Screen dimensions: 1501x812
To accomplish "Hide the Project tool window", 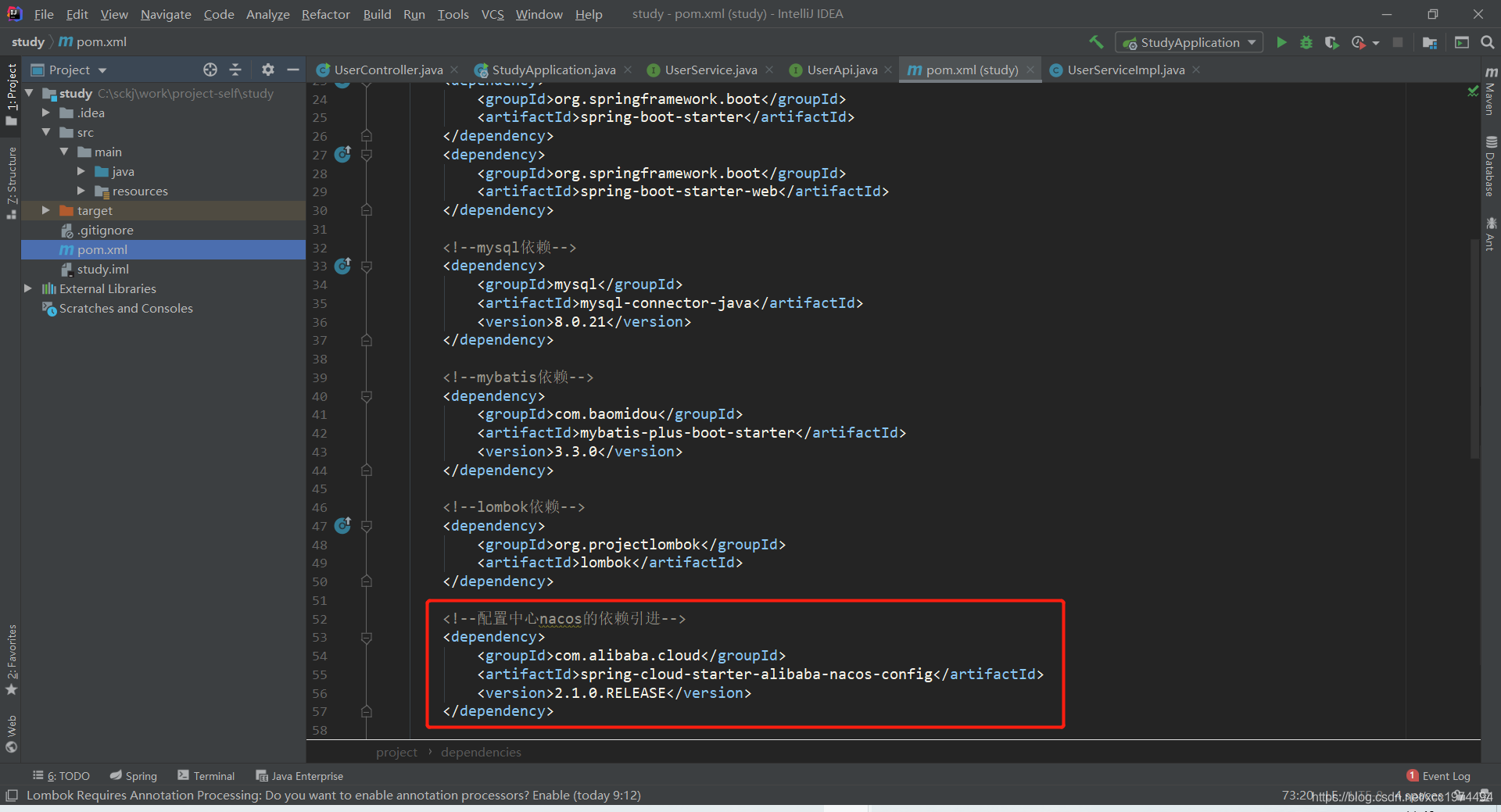I will click(293, 70).
